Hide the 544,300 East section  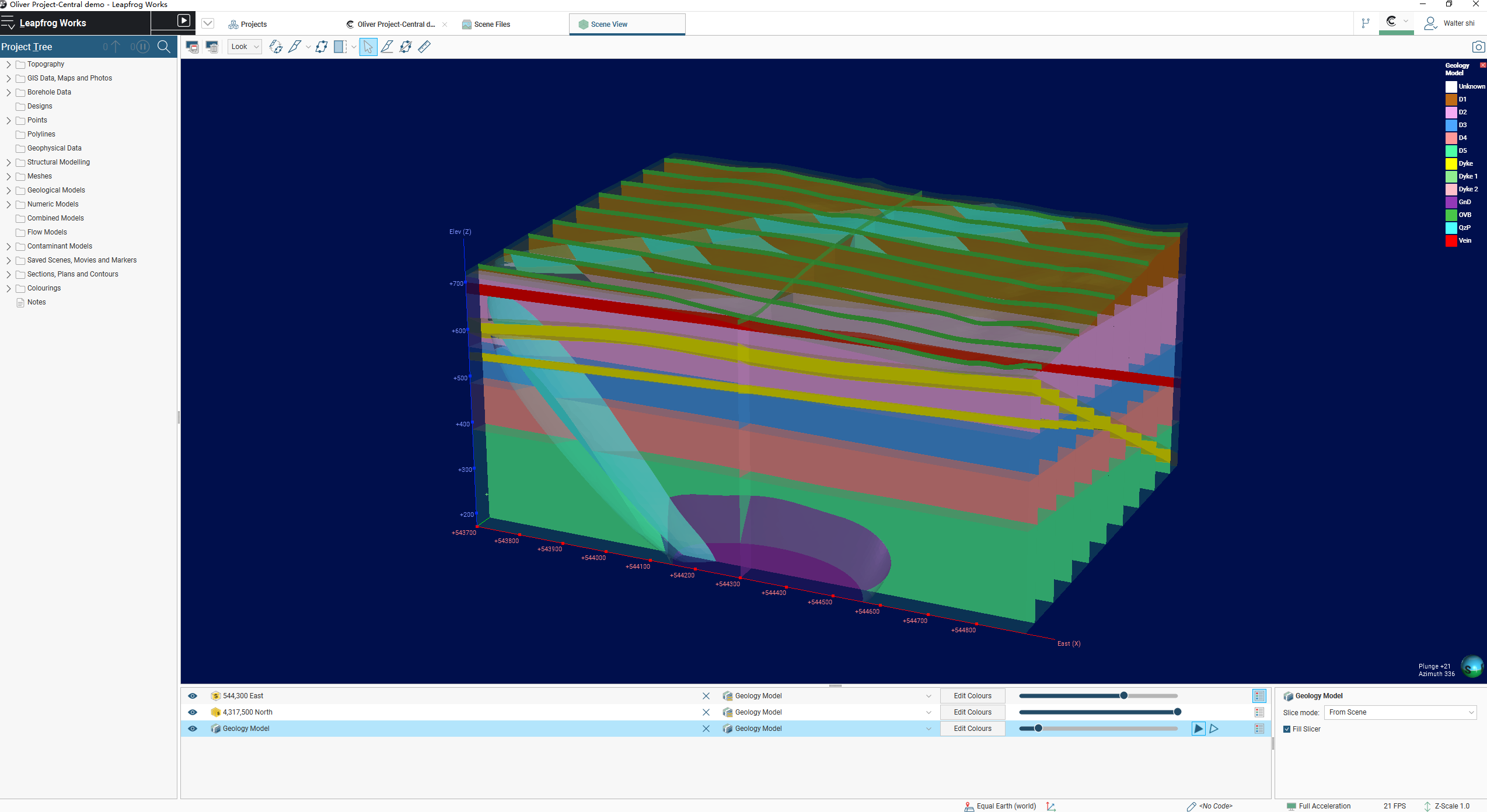(x=193, y=696)
